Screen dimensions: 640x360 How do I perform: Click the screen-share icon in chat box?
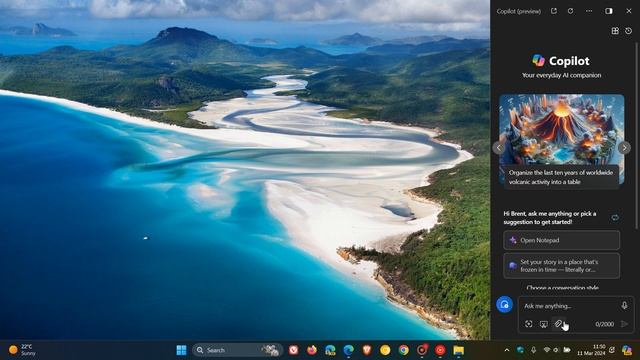tap(544, 324)
